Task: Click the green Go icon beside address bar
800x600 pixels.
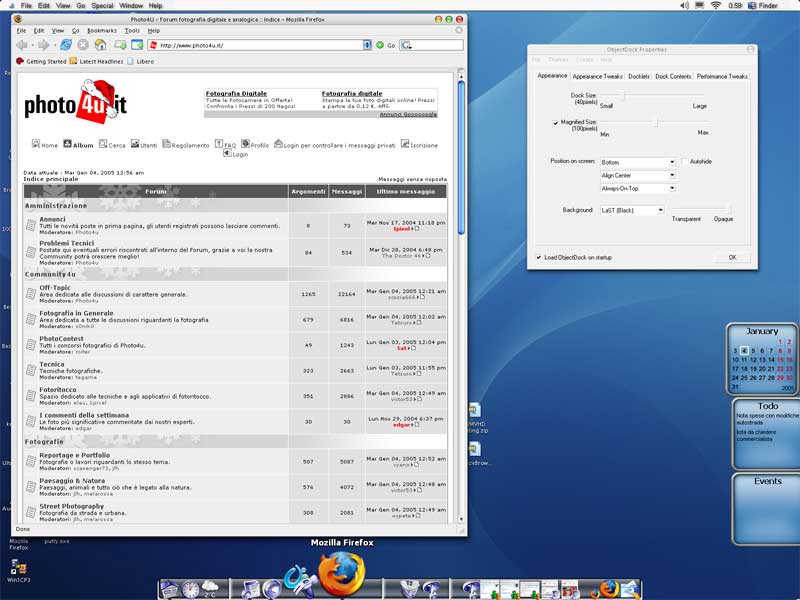Action: coord(380,45)
